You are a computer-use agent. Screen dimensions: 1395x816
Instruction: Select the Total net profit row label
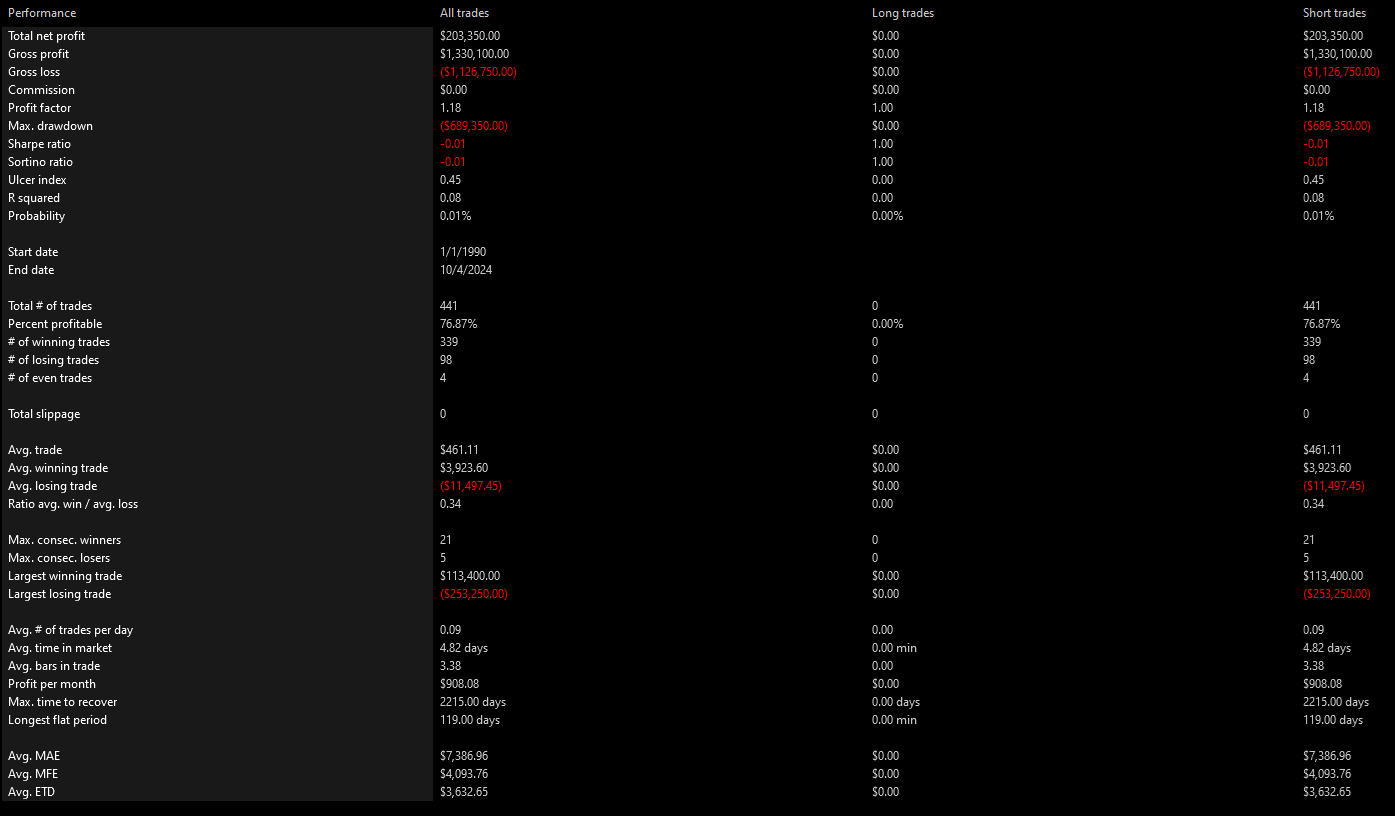tap(46, 36)
